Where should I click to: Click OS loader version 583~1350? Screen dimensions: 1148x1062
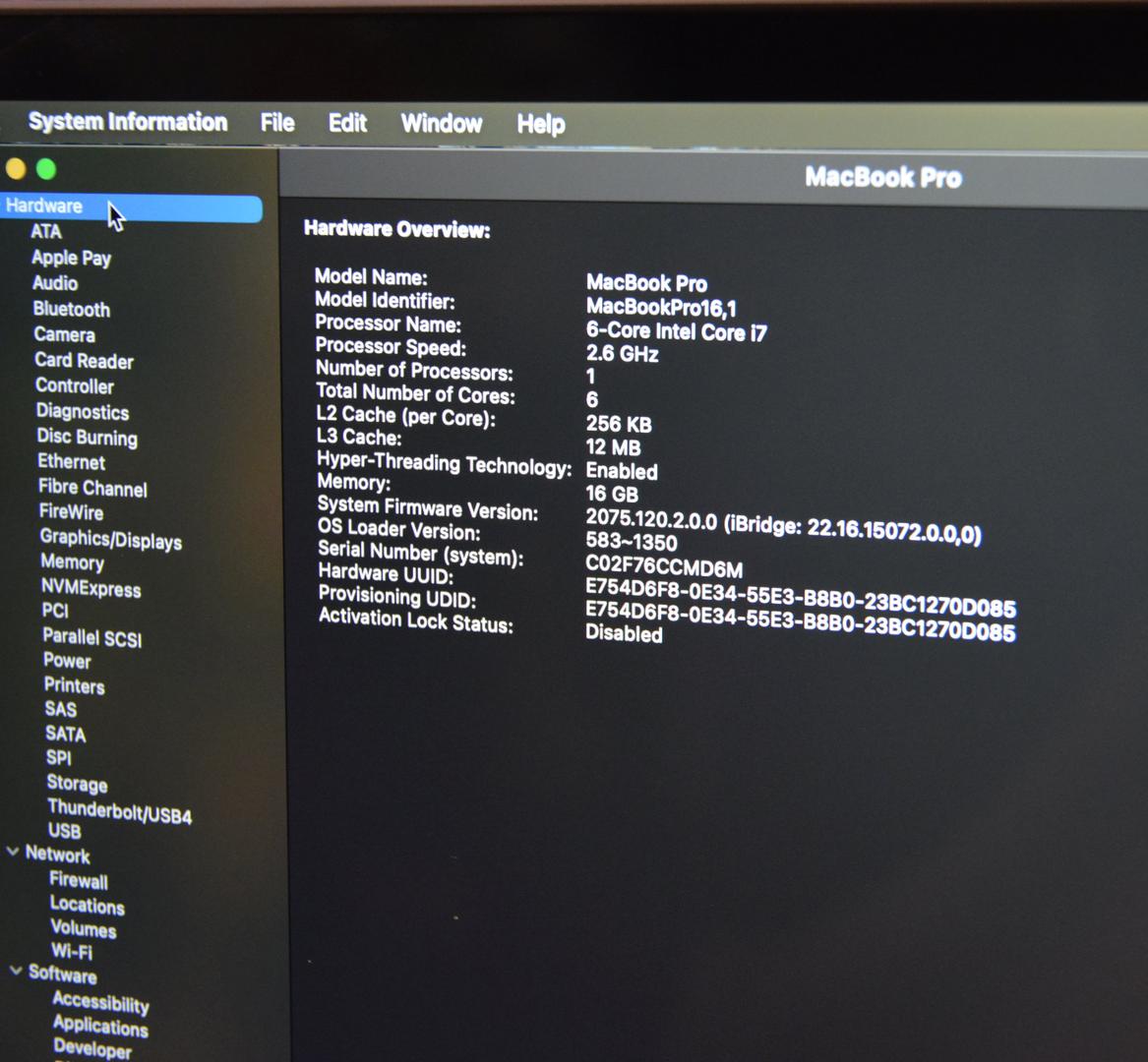[632, 542]
